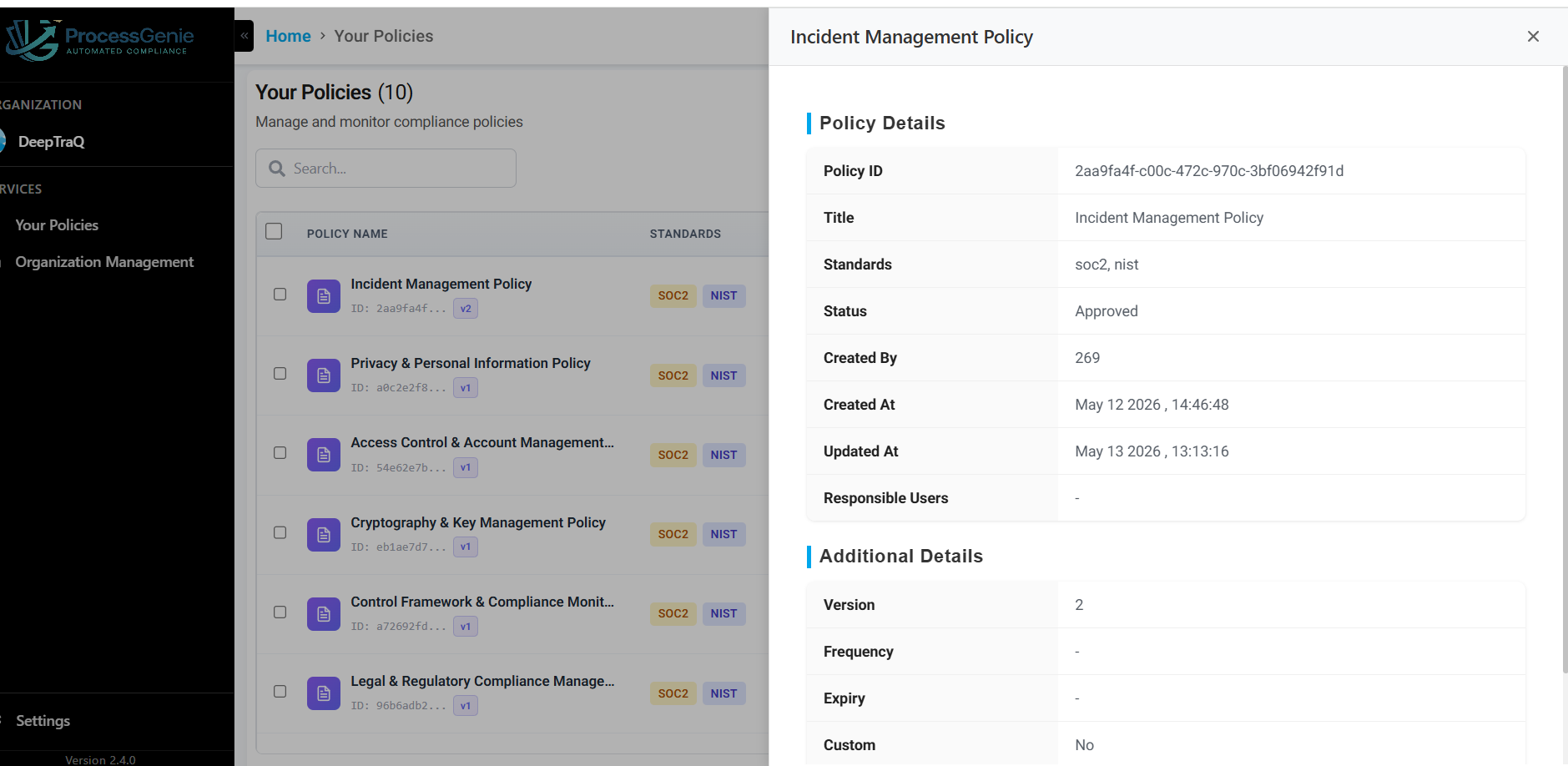Check the Legal & Regulatory Compliance checkbox
Screen dimensions: 1568x766
[x=280, y=691]
